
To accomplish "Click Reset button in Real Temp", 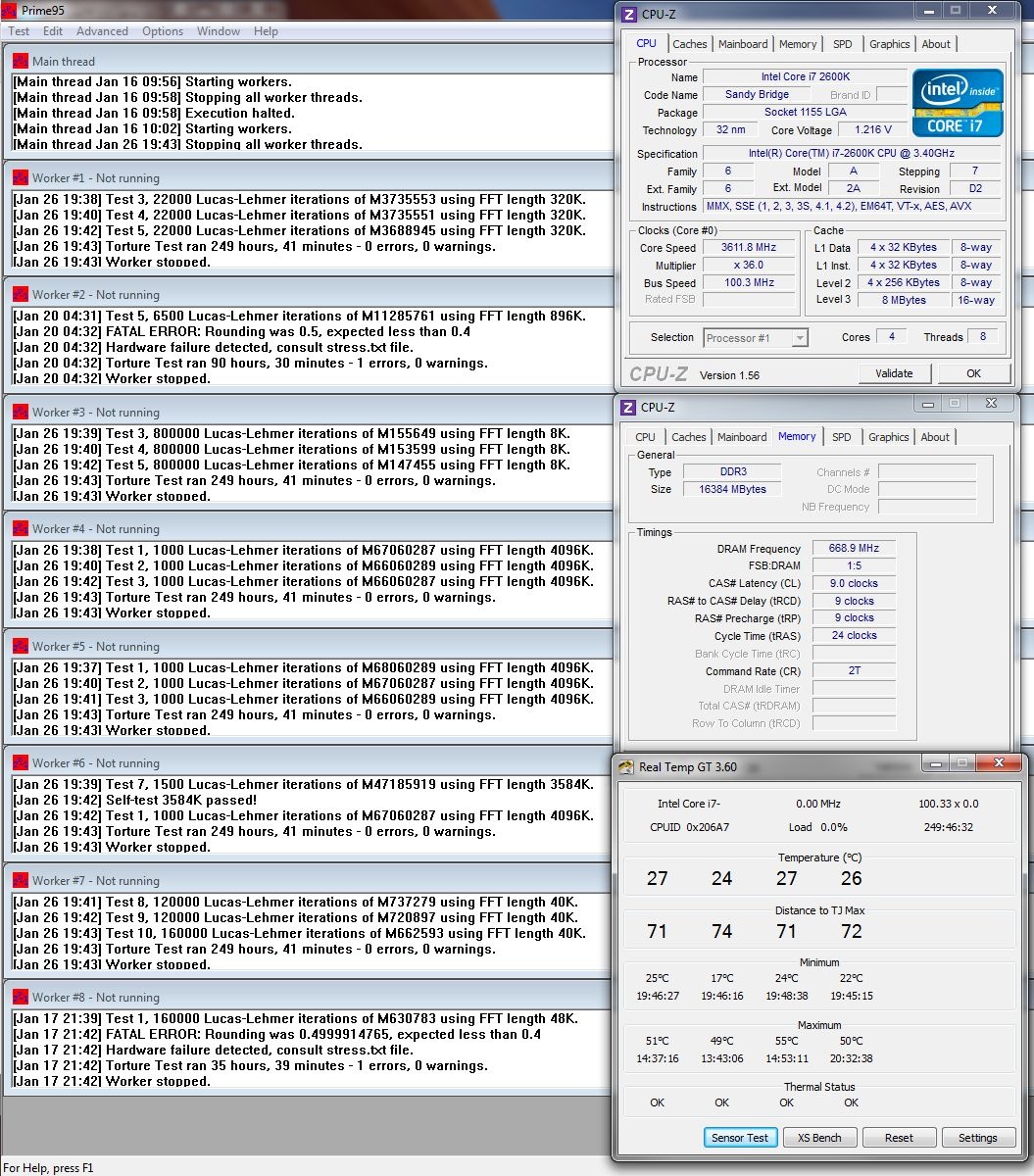I will point(899,1138).
